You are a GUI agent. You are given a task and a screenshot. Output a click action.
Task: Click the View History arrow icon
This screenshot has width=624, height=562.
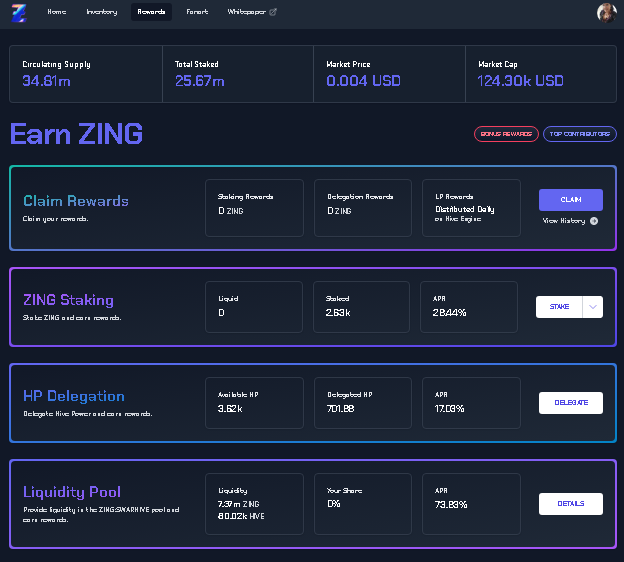594,221
